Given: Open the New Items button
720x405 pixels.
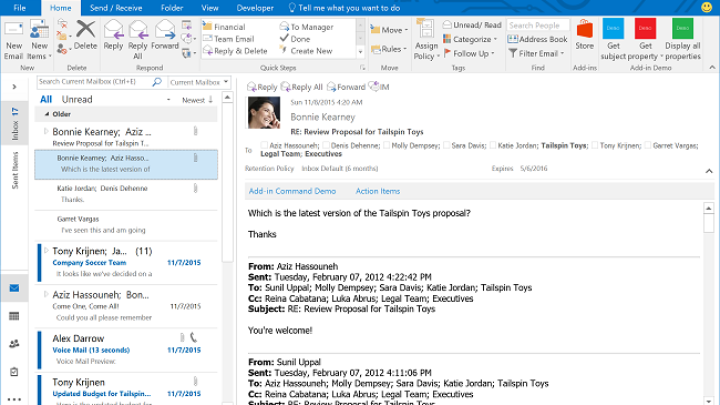Looking at the screenshot, I should (x=39, y=41).
